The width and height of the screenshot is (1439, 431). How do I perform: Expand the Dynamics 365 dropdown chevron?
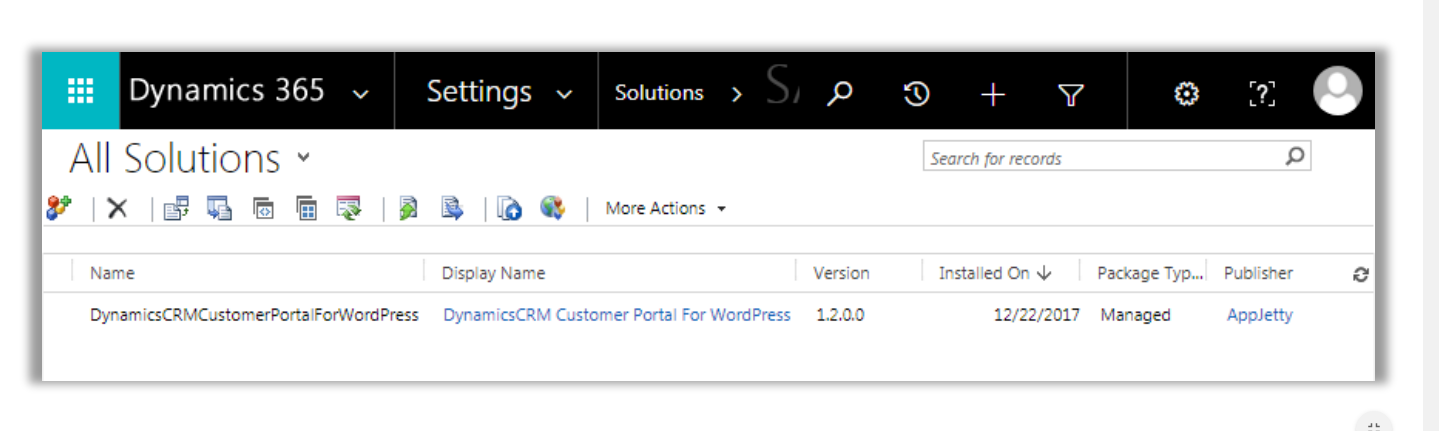tap(361, 95)
